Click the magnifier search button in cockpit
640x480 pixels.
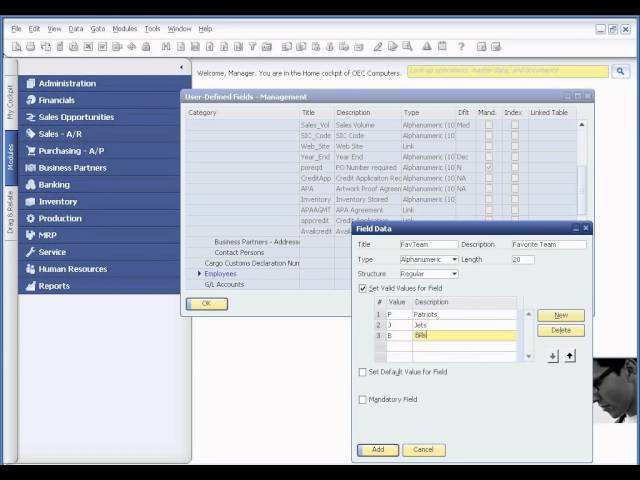coord(620,71)
